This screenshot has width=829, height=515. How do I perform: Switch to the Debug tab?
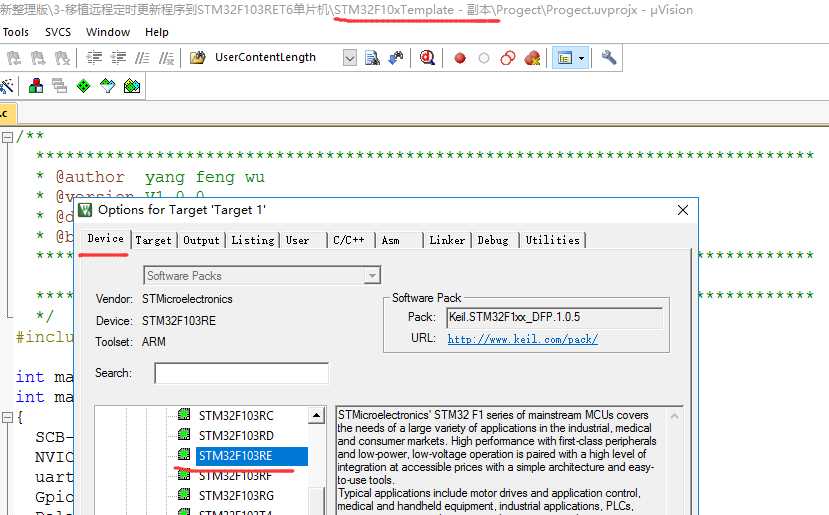click(493, 240)
